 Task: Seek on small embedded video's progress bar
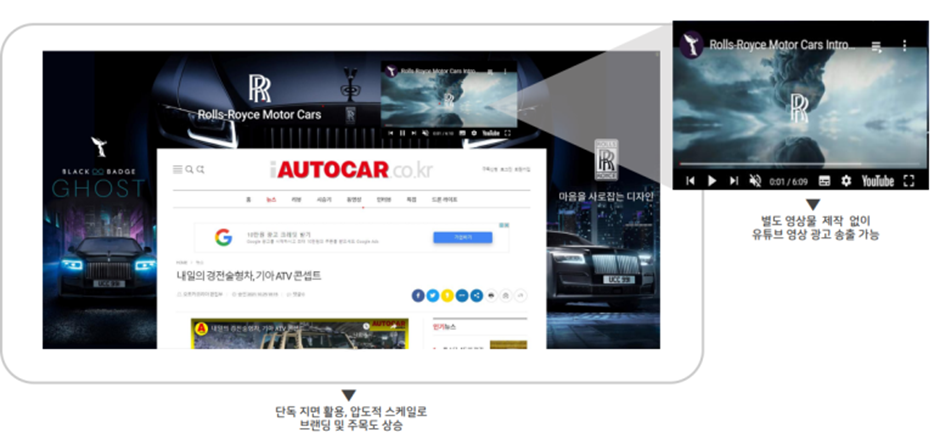point(448,125)
